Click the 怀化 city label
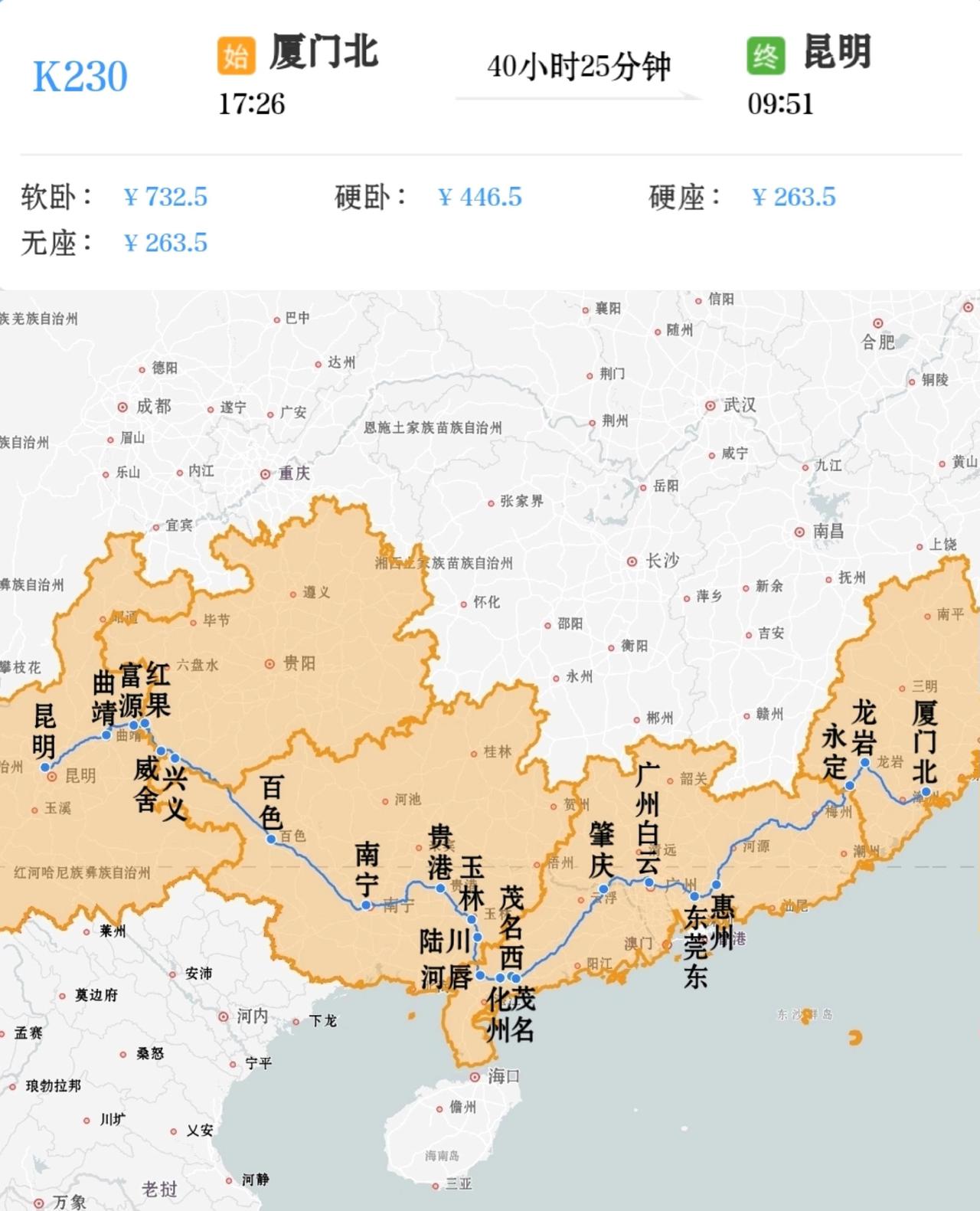 click(x=487, y=603)
